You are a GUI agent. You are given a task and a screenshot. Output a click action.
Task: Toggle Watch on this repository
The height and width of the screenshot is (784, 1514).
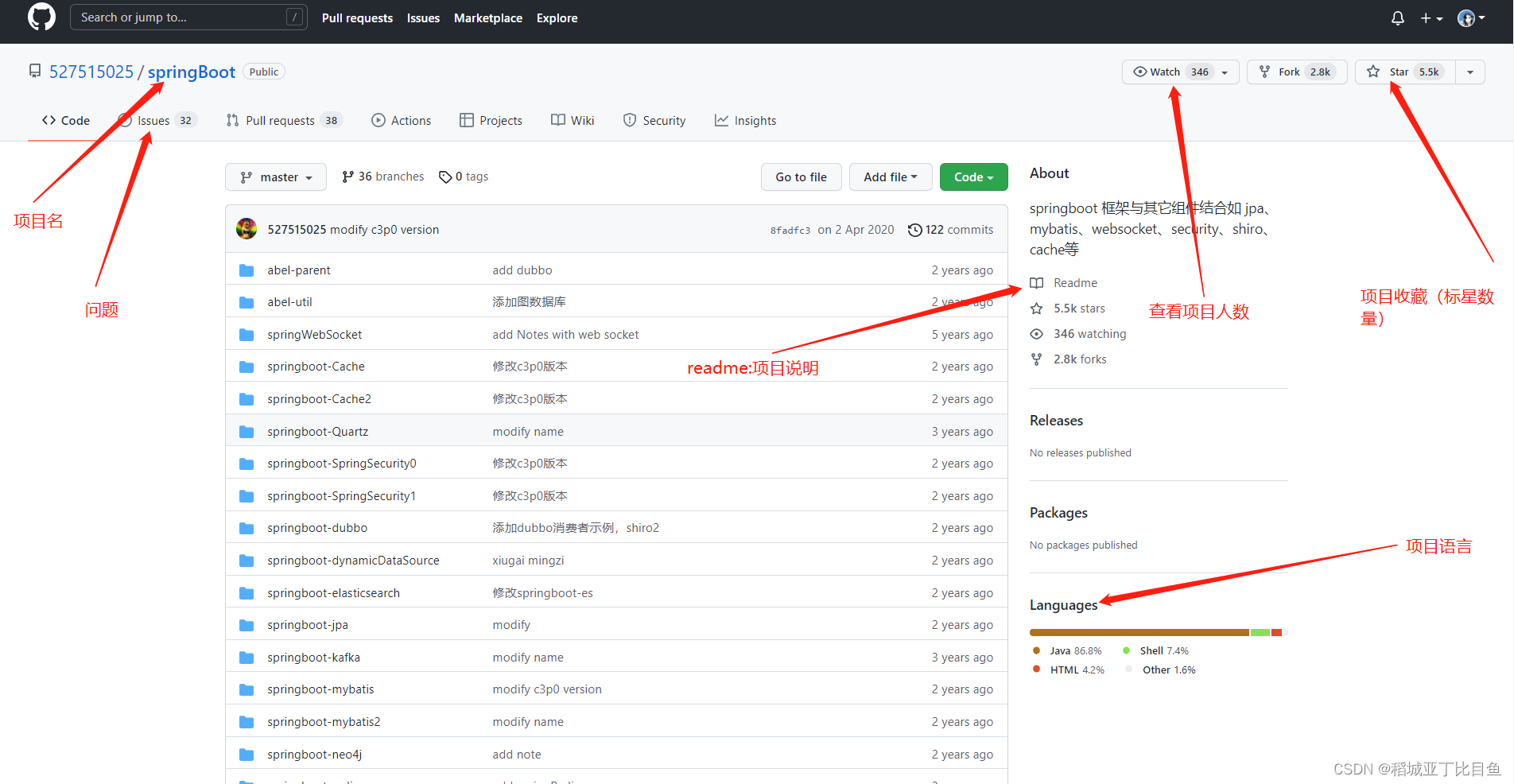tap(1172, 72)
